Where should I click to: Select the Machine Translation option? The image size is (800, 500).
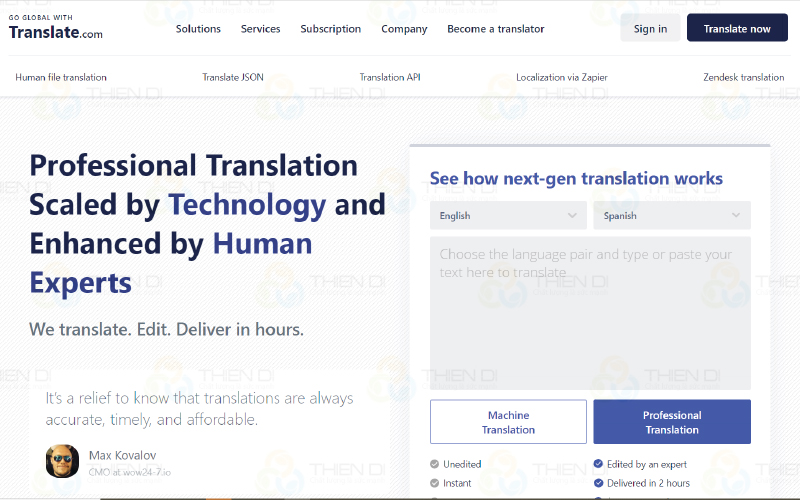[x=508, y=422]
